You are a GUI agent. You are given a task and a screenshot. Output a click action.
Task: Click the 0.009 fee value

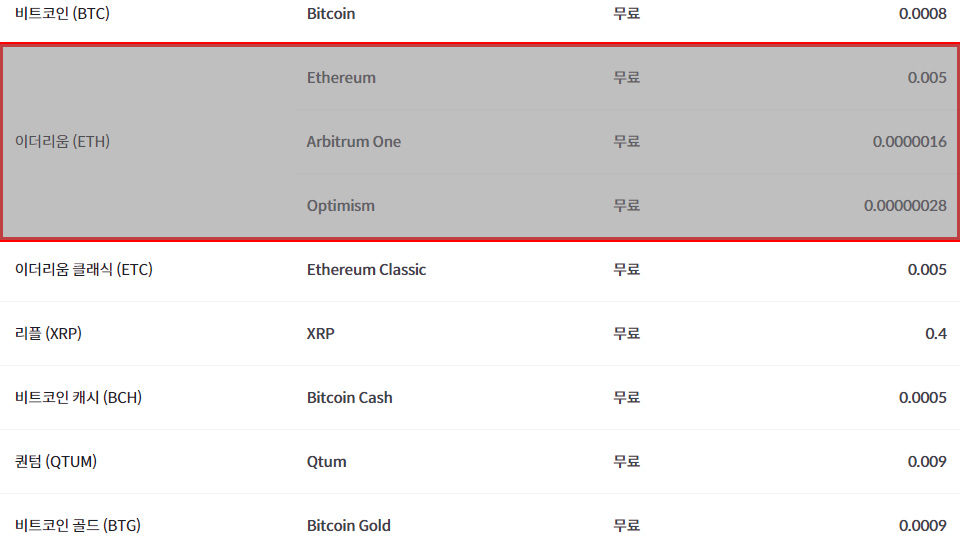click(927, 462)
